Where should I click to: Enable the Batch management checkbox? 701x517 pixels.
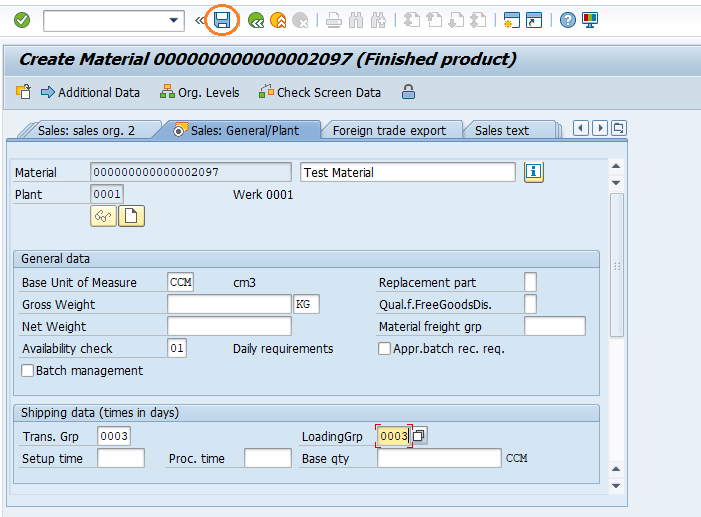[27, 370]
